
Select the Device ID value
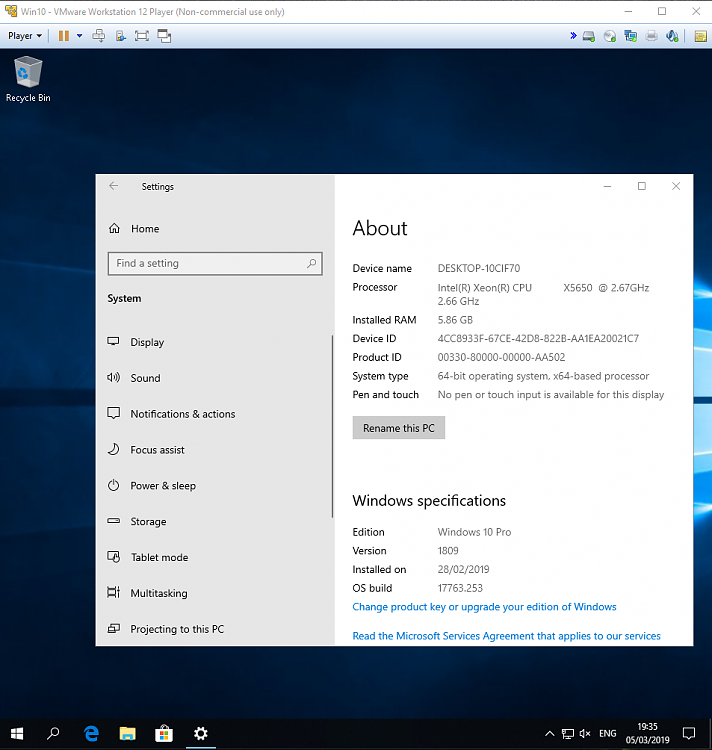click(538, 339)
